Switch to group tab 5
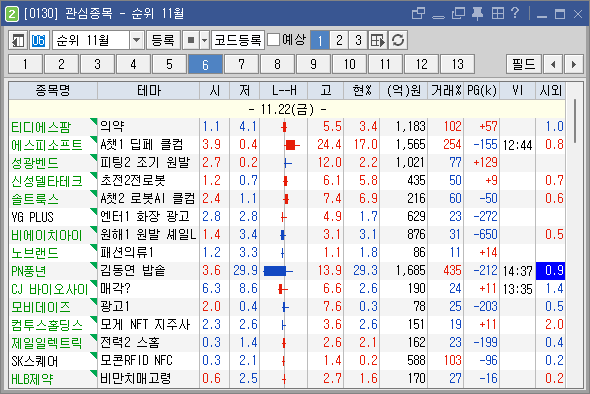Viewport: 590px width, 394px height. pos(169,64)
